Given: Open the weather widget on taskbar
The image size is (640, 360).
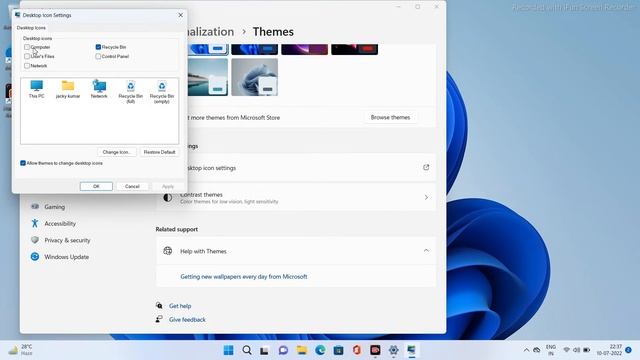Looking at the screenshot, I should 20,350.
